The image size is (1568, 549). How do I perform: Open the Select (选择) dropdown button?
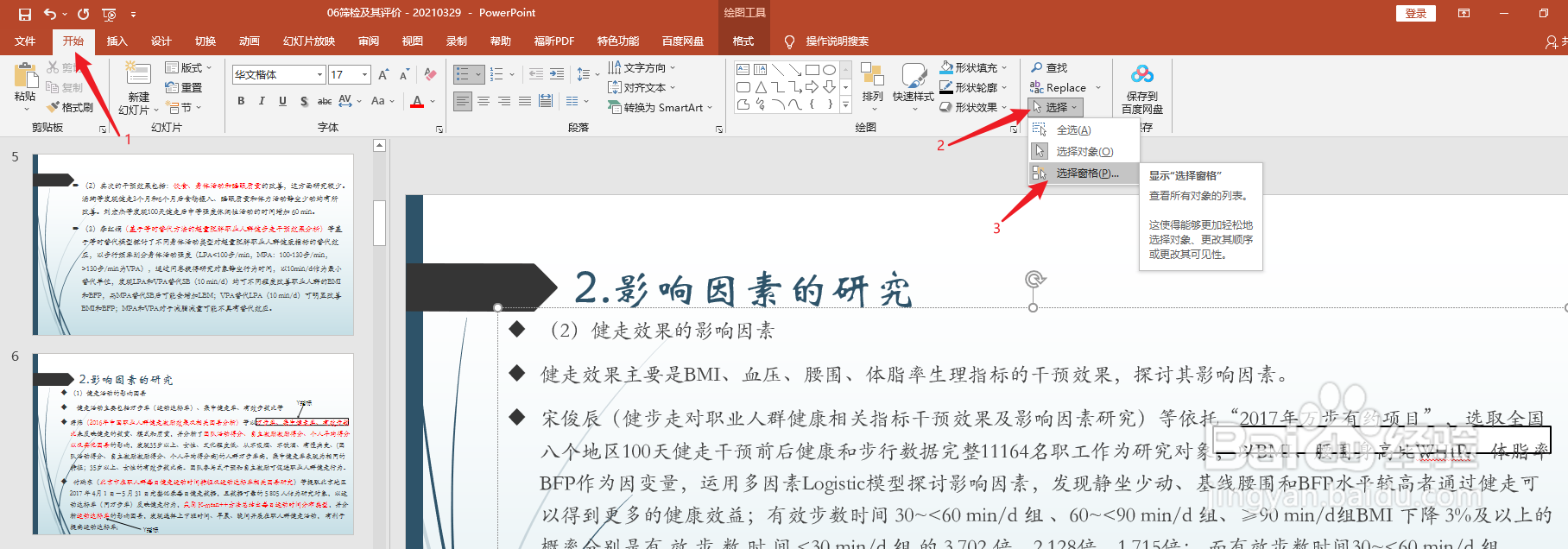coord(1055,107)
